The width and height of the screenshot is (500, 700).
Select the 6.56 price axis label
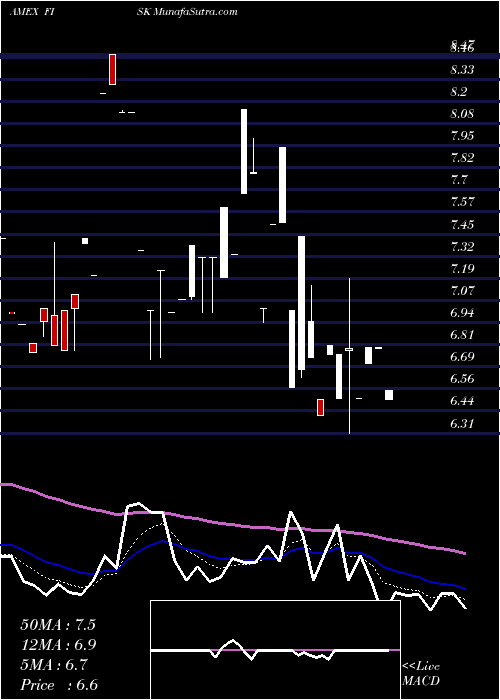click(x=462, y=379)
